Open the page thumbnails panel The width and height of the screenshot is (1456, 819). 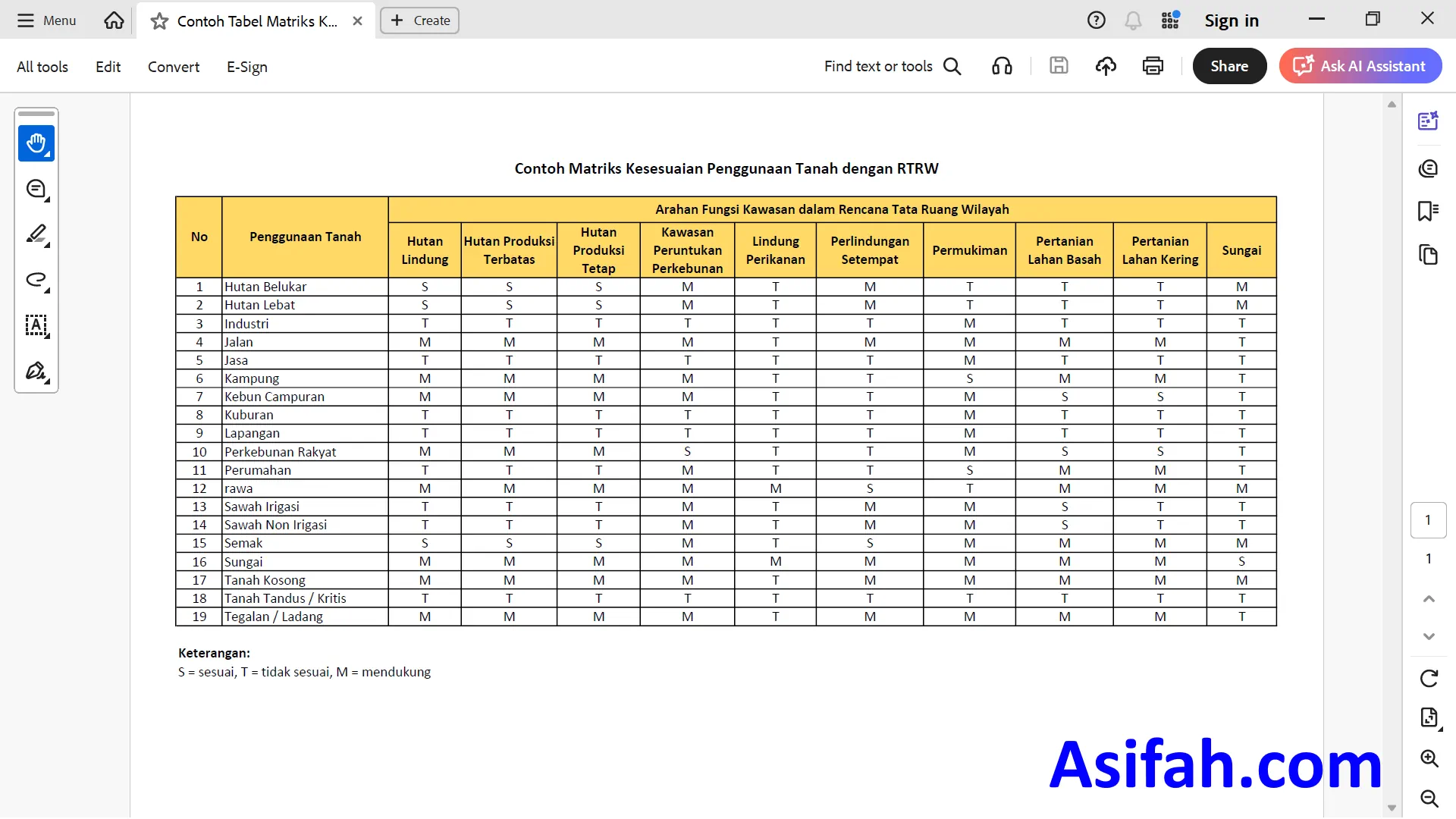[1429, 255]
